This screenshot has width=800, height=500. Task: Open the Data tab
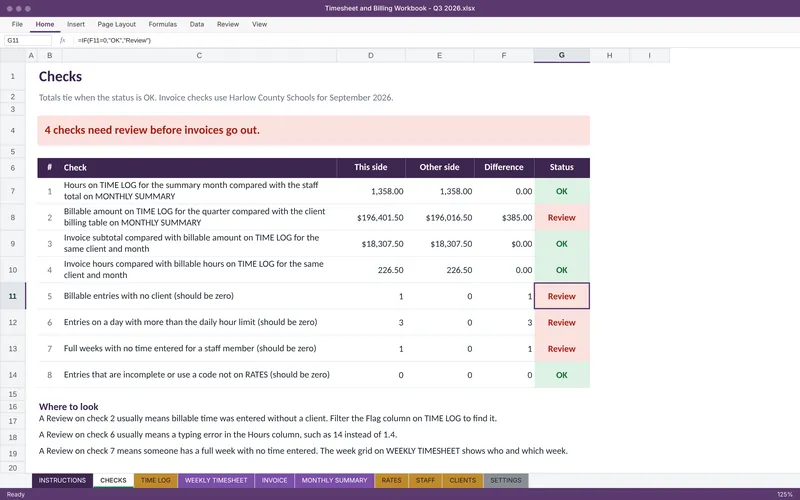(197, 24)
